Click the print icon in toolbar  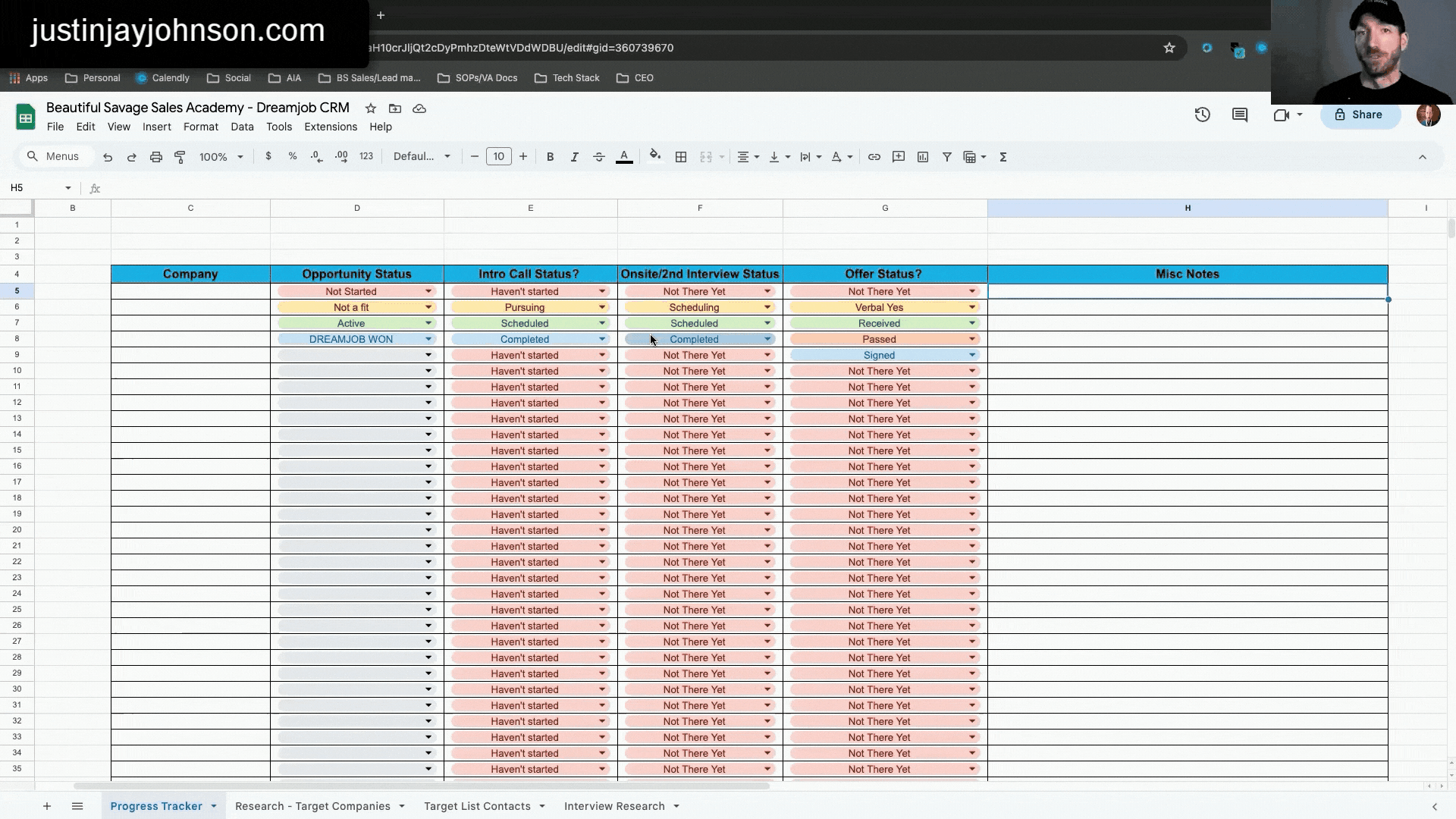(x=155, y=157)
